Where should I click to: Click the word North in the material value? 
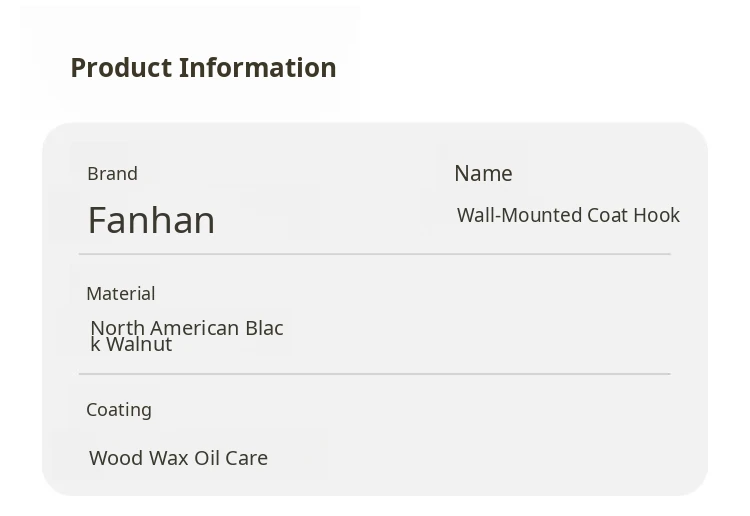tap(115, 328)
